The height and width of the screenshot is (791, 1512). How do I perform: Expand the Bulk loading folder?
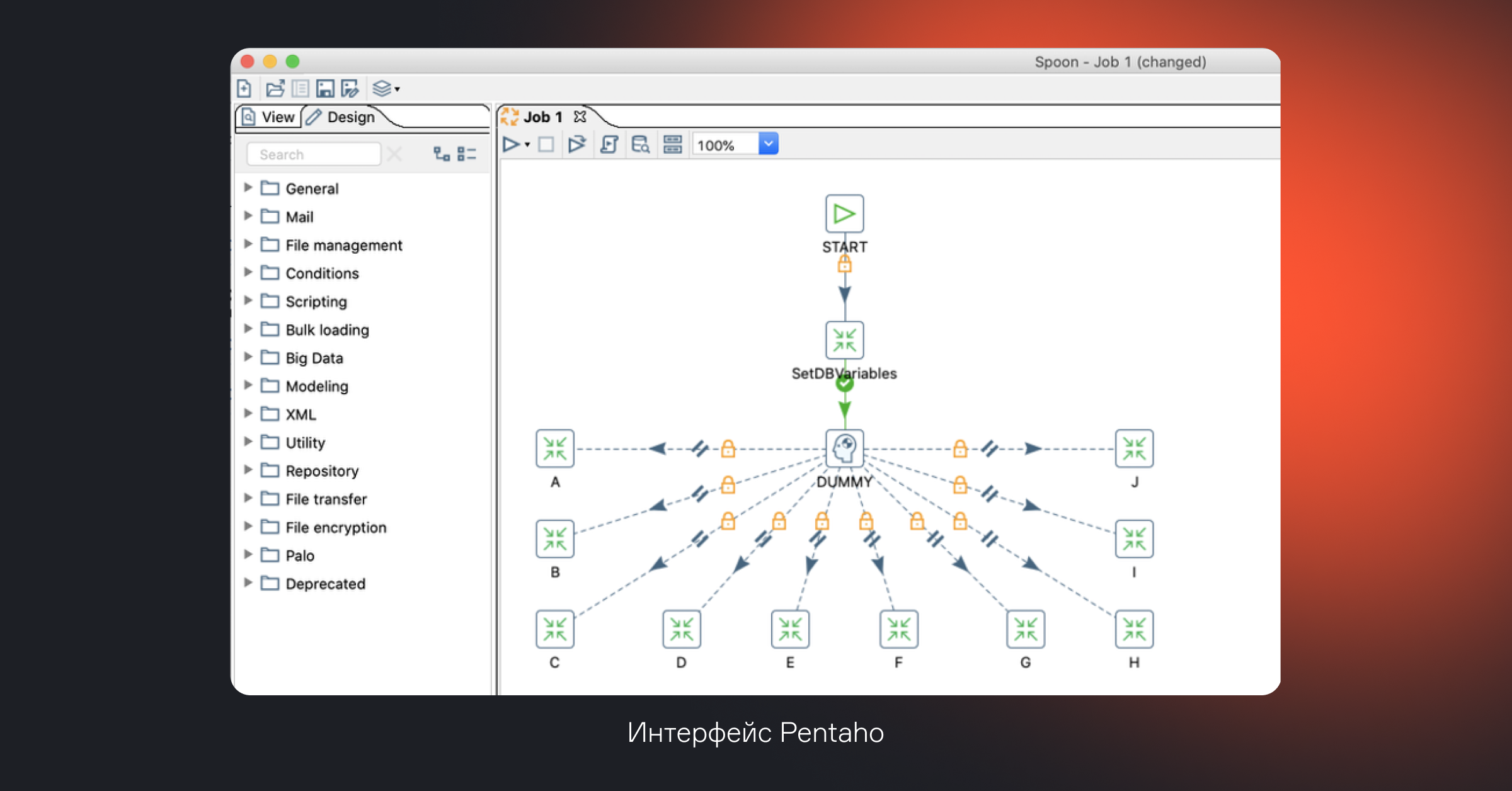click(x=248, y=329)
